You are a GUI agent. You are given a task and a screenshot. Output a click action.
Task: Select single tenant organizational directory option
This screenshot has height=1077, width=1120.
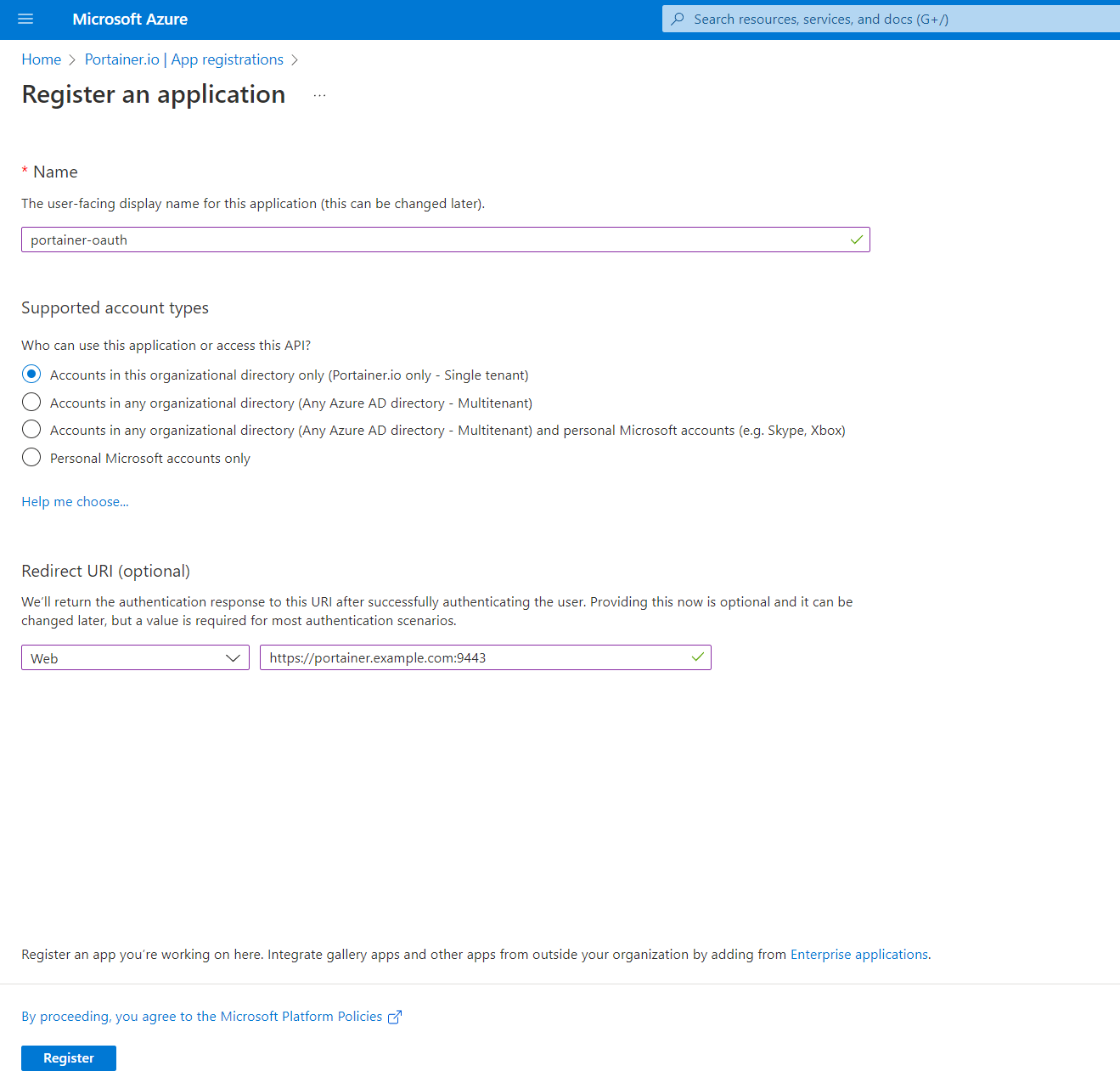click(x=31, y=375)
